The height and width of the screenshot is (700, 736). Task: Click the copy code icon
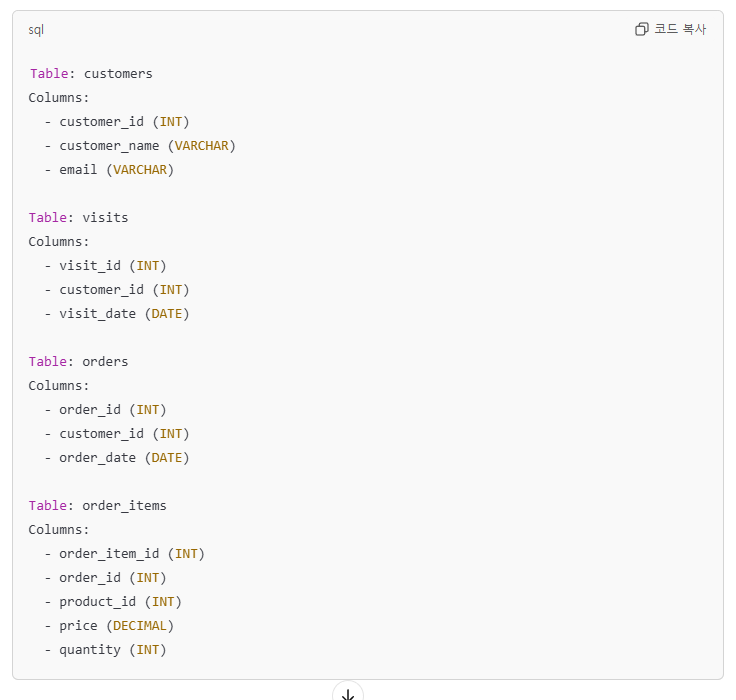[641, 29]
